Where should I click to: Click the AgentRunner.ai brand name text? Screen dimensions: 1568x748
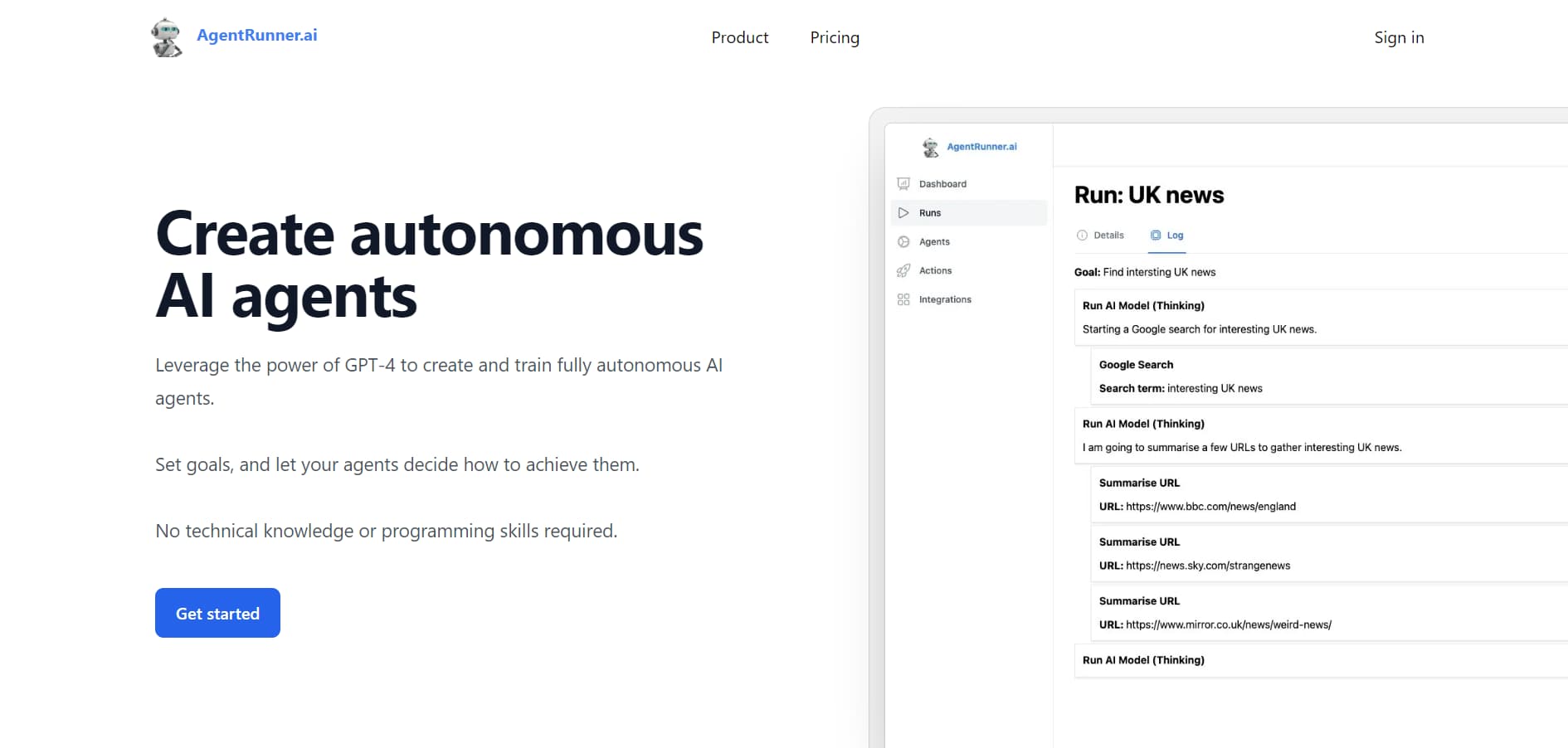click(x=256, y=35)
